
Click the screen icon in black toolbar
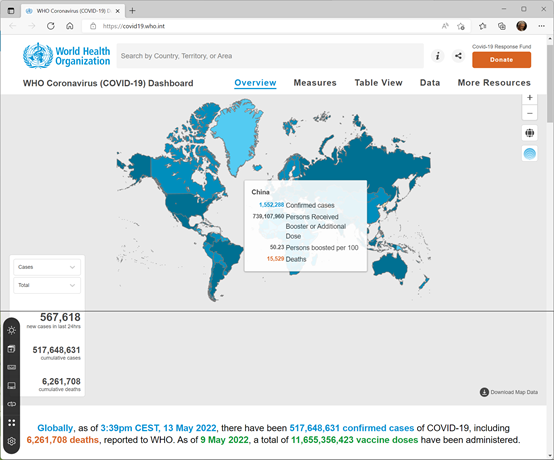12,385
